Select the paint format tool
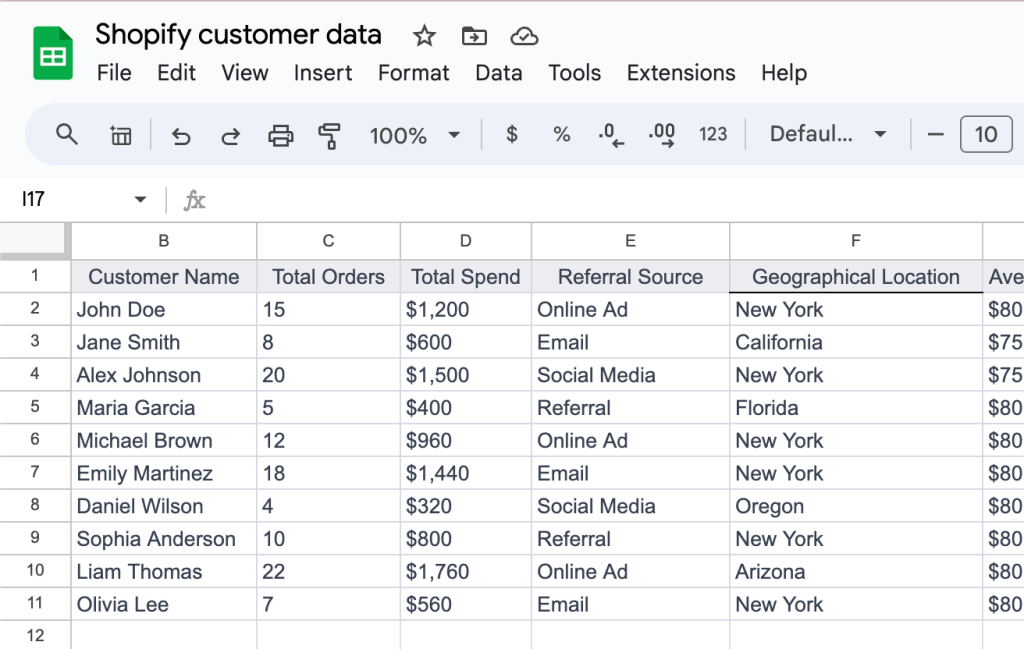Viewport: 1024px width, 649px height. pyautogui.click(x=329, y=136)
